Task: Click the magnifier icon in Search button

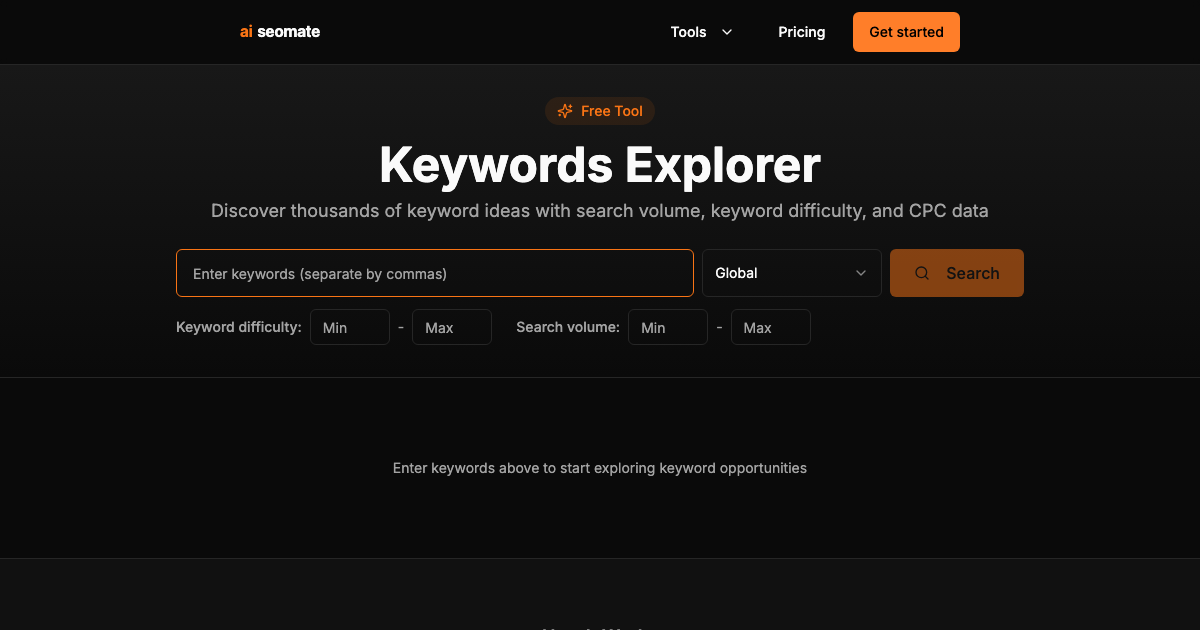Action: click(922, 273)
